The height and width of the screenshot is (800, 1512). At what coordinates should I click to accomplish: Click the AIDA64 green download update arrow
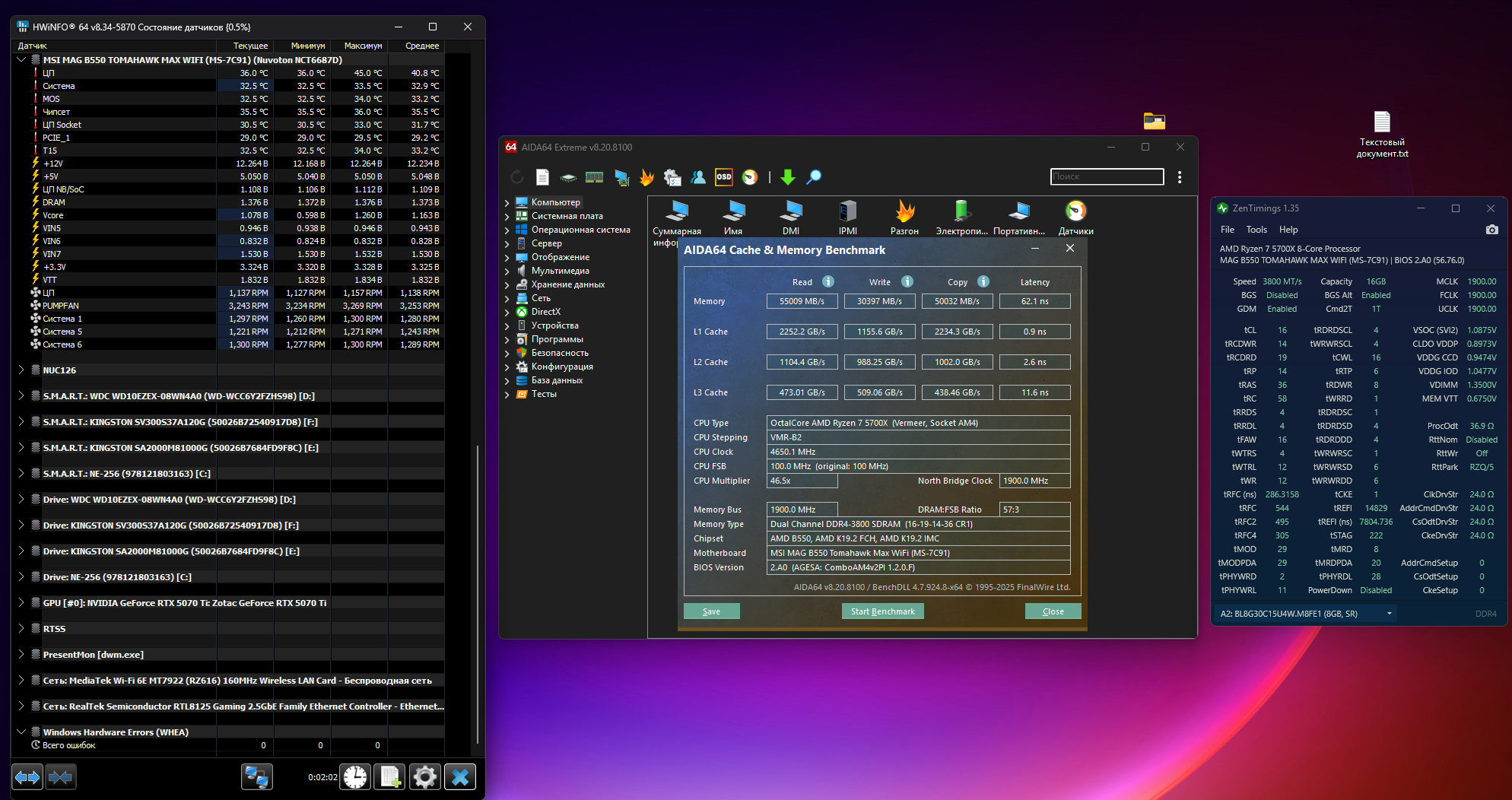tap(788, 177)
